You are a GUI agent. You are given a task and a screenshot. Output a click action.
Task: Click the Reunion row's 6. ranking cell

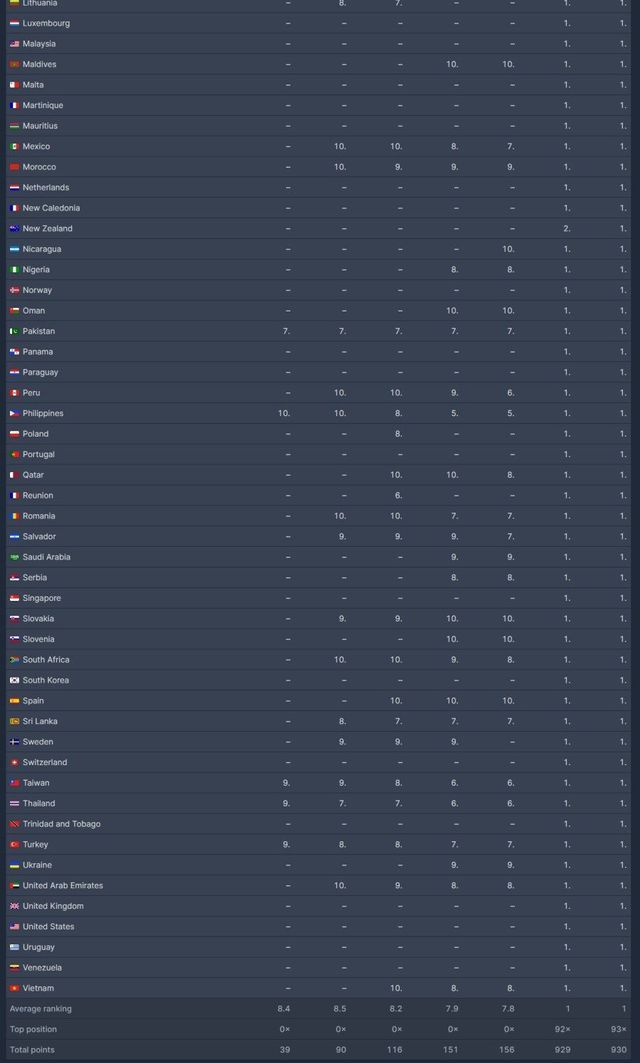point(398,495)
